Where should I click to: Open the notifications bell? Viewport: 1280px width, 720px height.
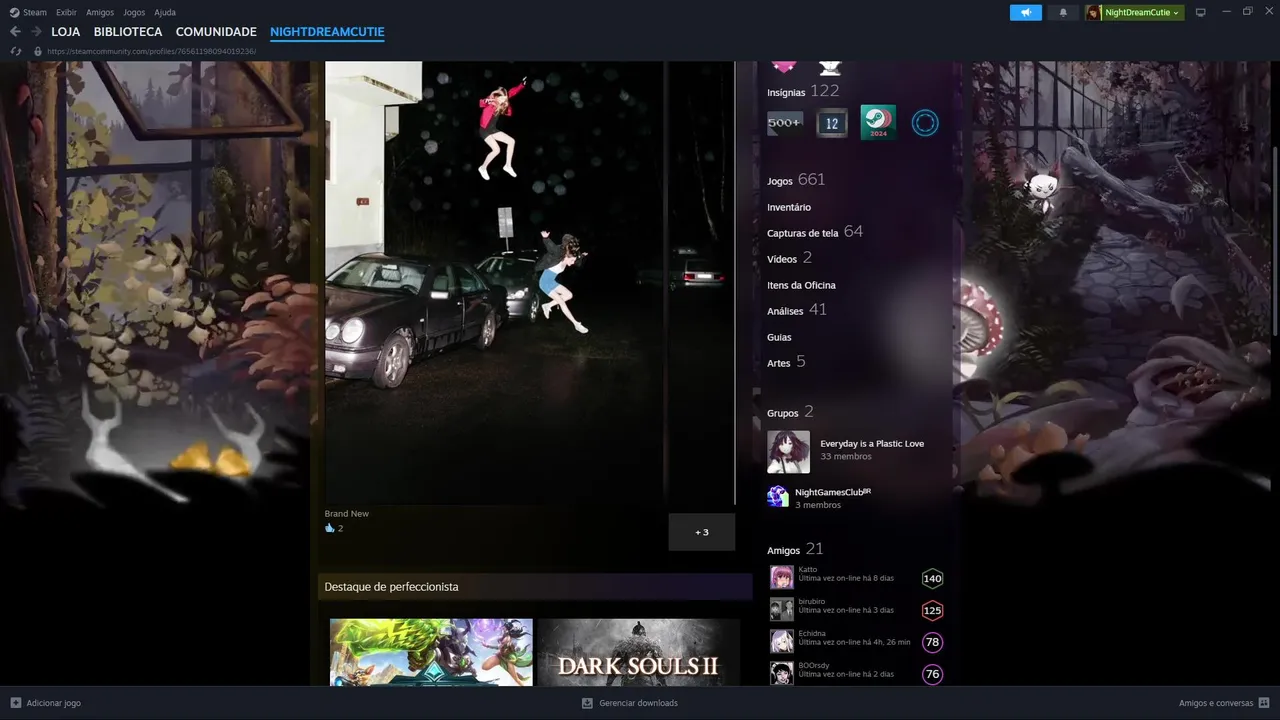point(1063,12)
